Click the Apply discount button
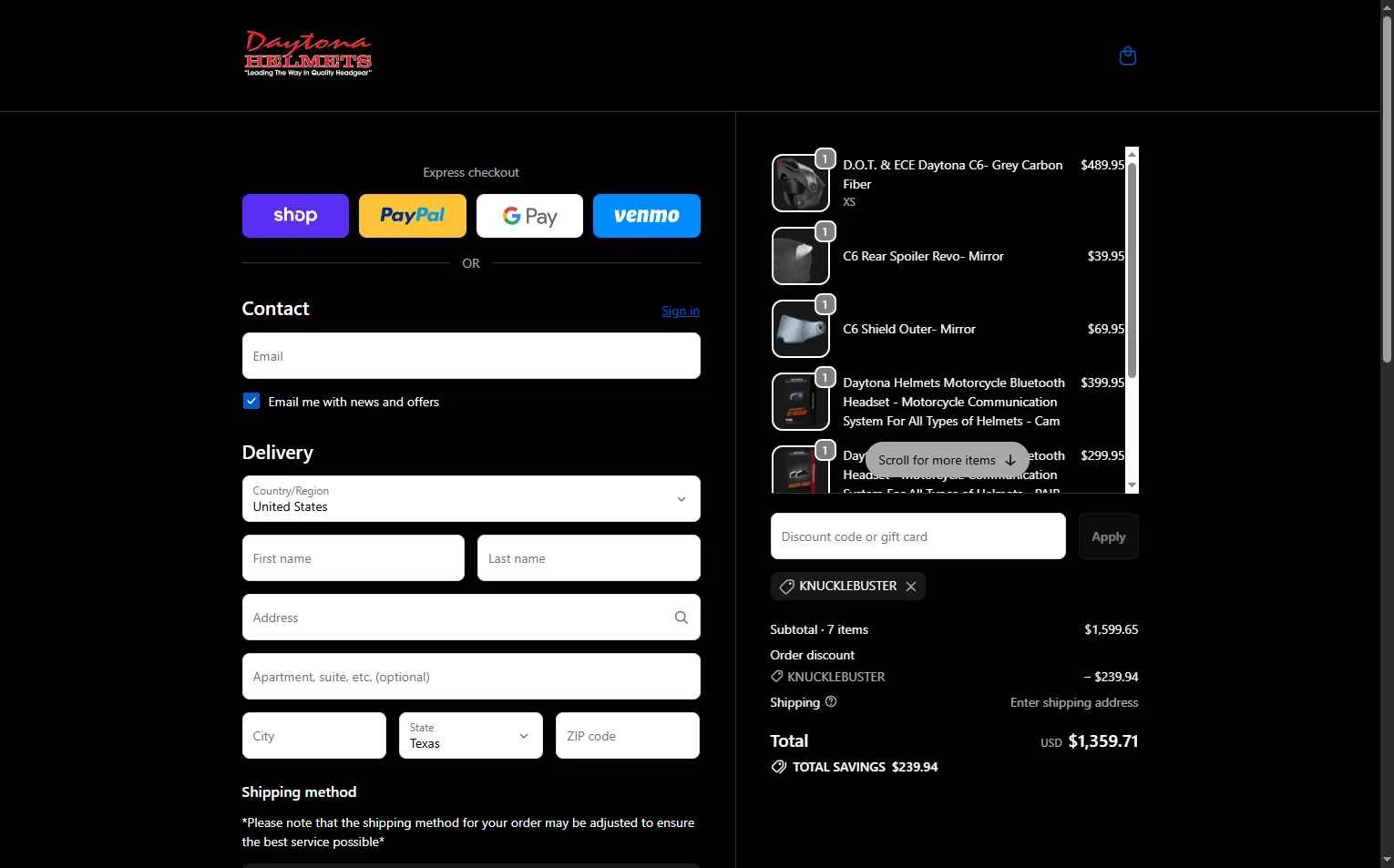The image size is (1394, 868). (x=1109, y=536)
